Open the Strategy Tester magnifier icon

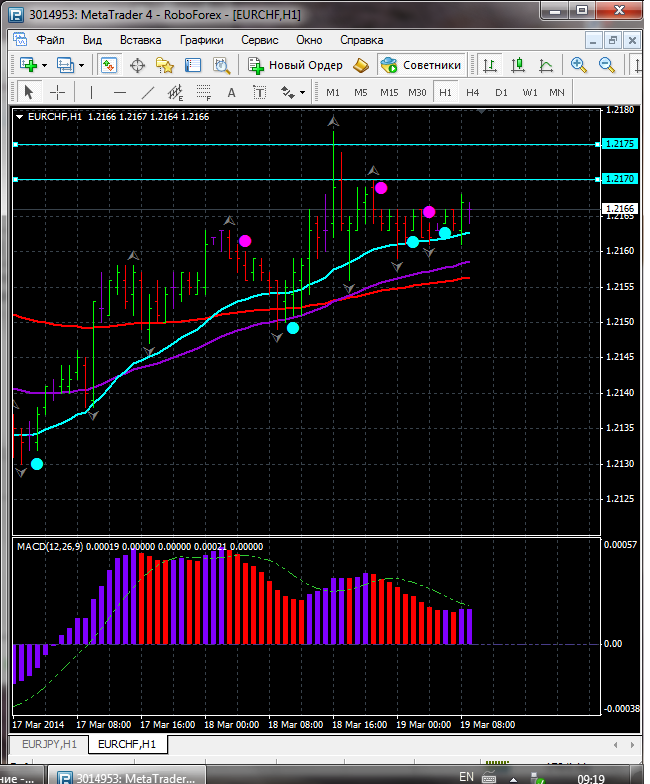click(221, 66)
